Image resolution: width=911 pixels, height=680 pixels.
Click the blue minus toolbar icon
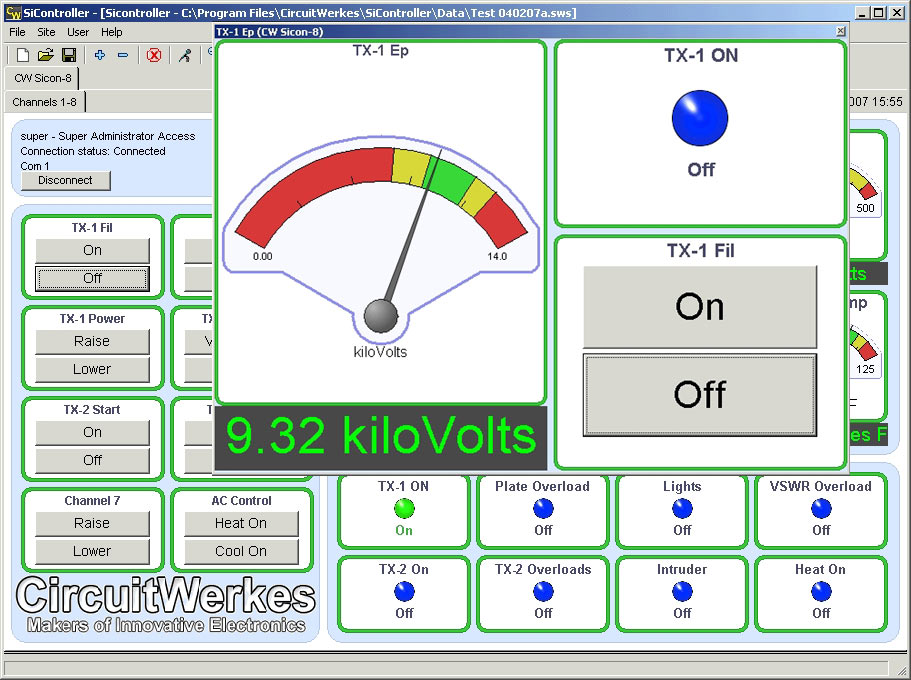[x=123, y=55]
